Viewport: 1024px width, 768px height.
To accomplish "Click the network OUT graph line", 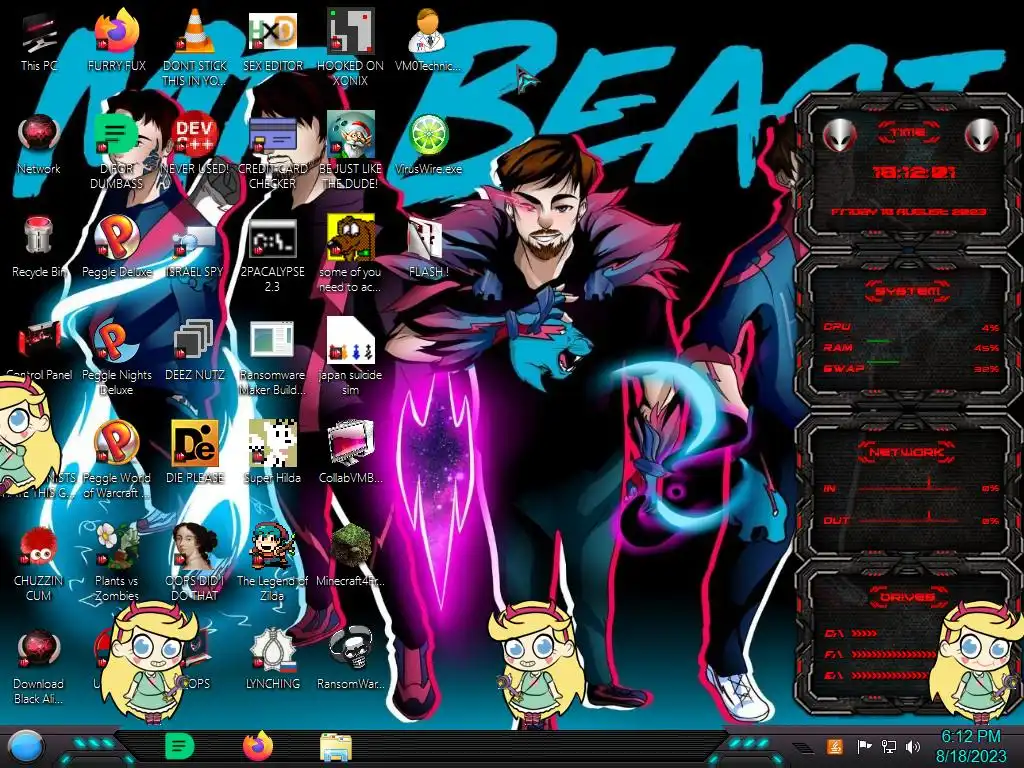I will 908,519.
